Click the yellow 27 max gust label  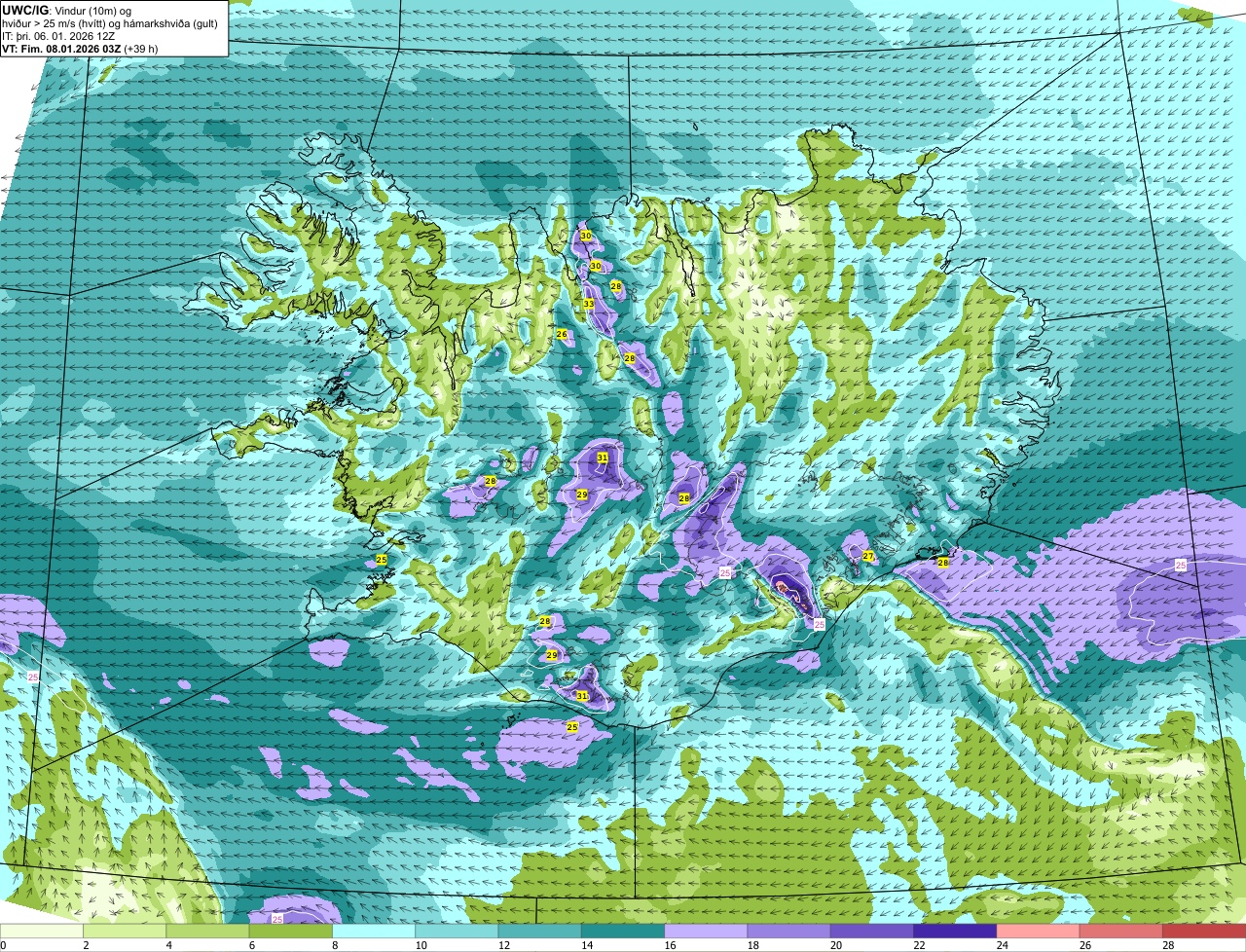point(868,557)
